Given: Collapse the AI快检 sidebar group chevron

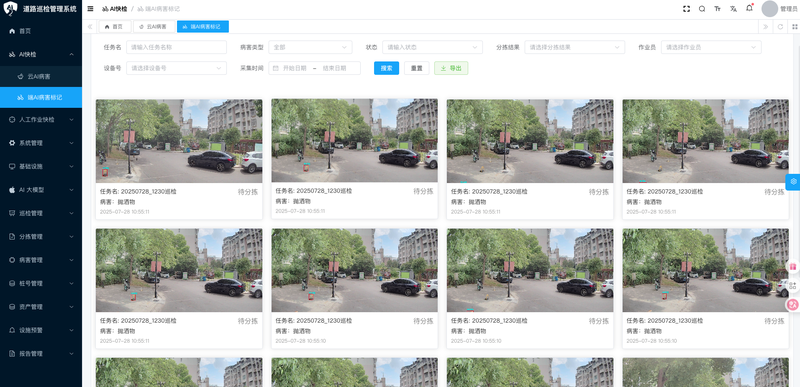Looking at the screenshot, I should pos(71,54).
